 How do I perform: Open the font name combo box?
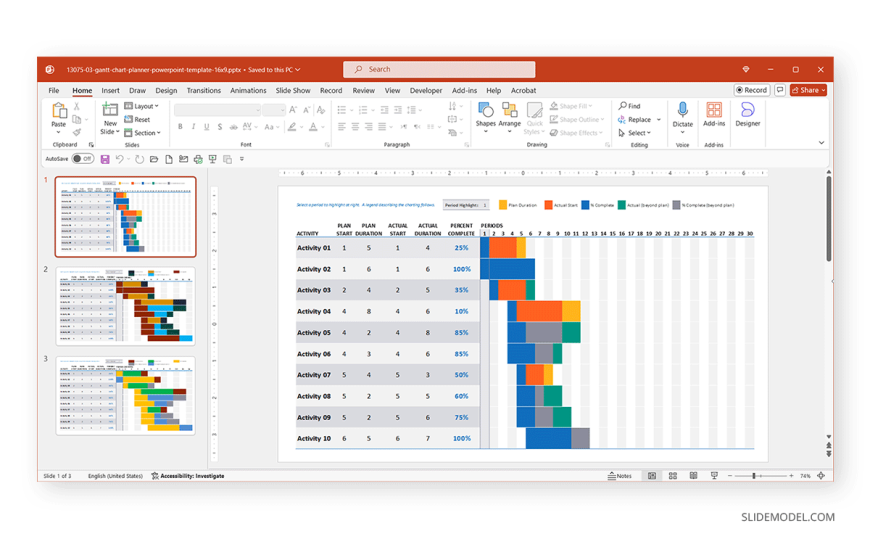pos(218,110)
